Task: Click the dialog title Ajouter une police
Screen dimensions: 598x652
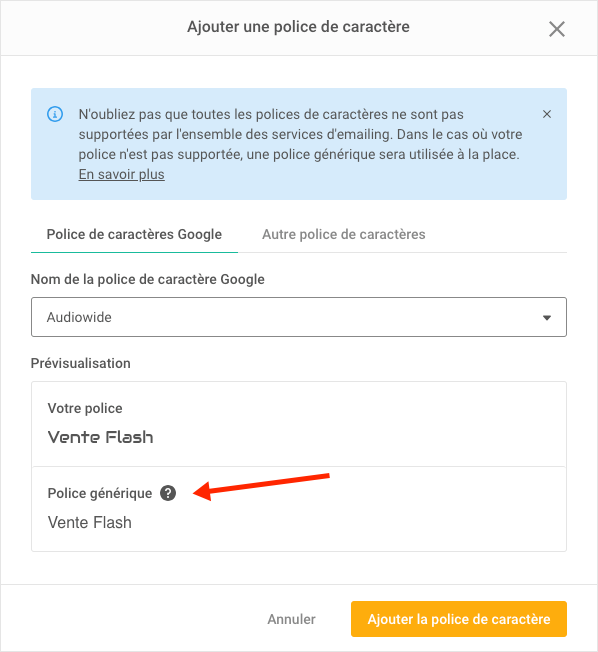Action: click(298, 27)
